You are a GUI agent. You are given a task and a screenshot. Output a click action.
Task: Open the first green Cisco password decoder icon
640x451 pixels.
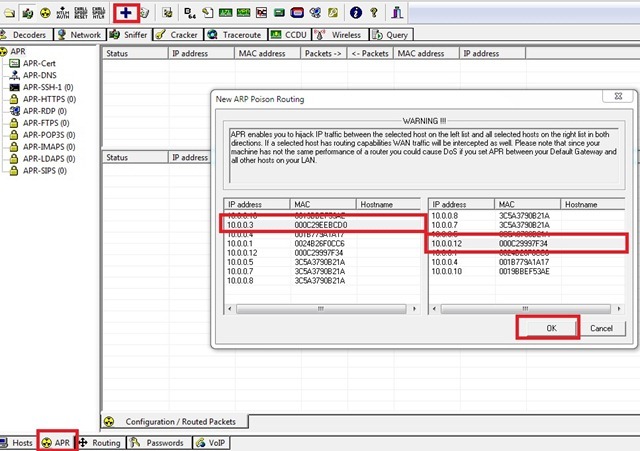(x=225, y=13)
